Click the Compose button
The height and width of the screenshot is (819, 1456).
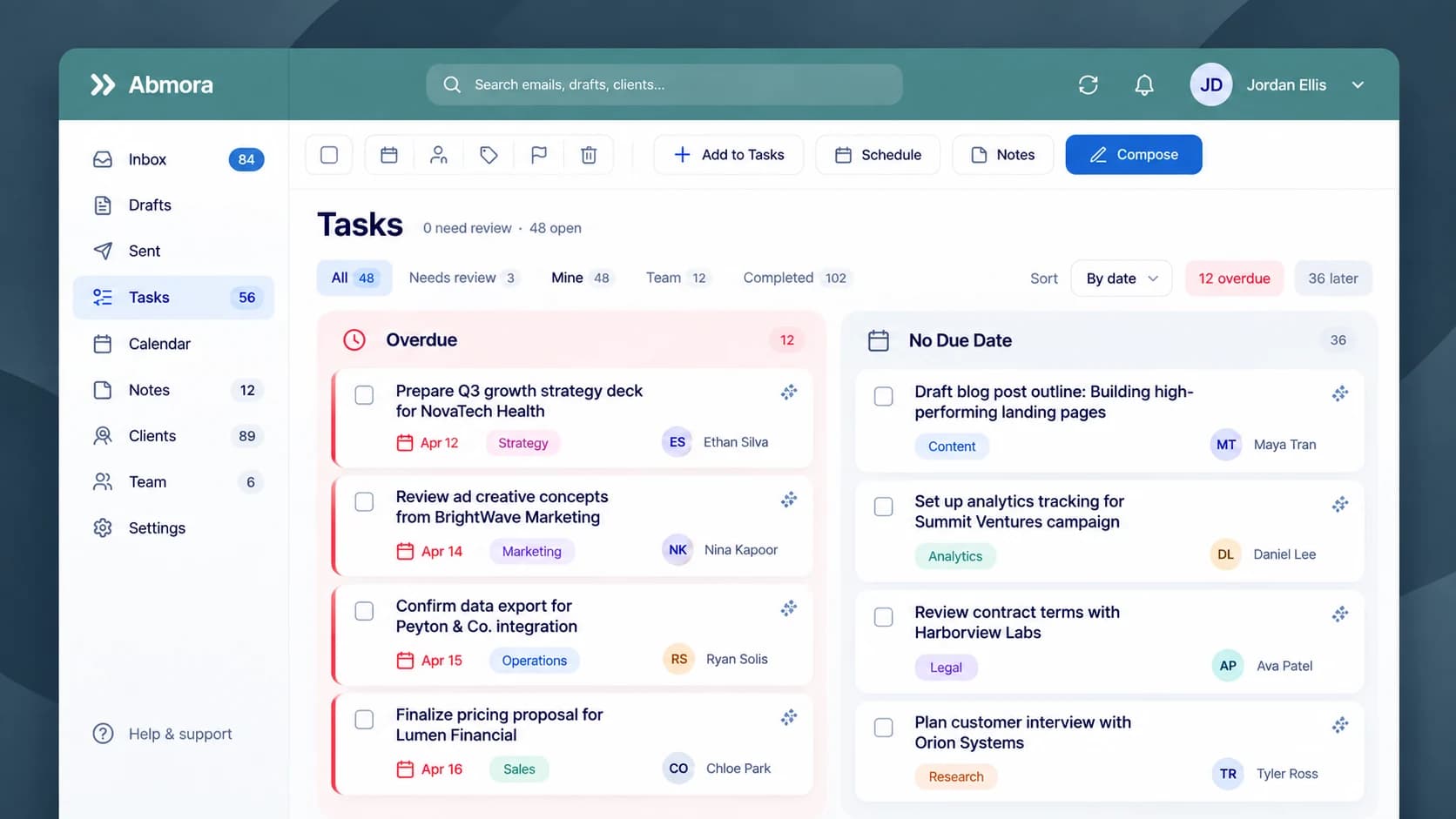(1134, 155)
